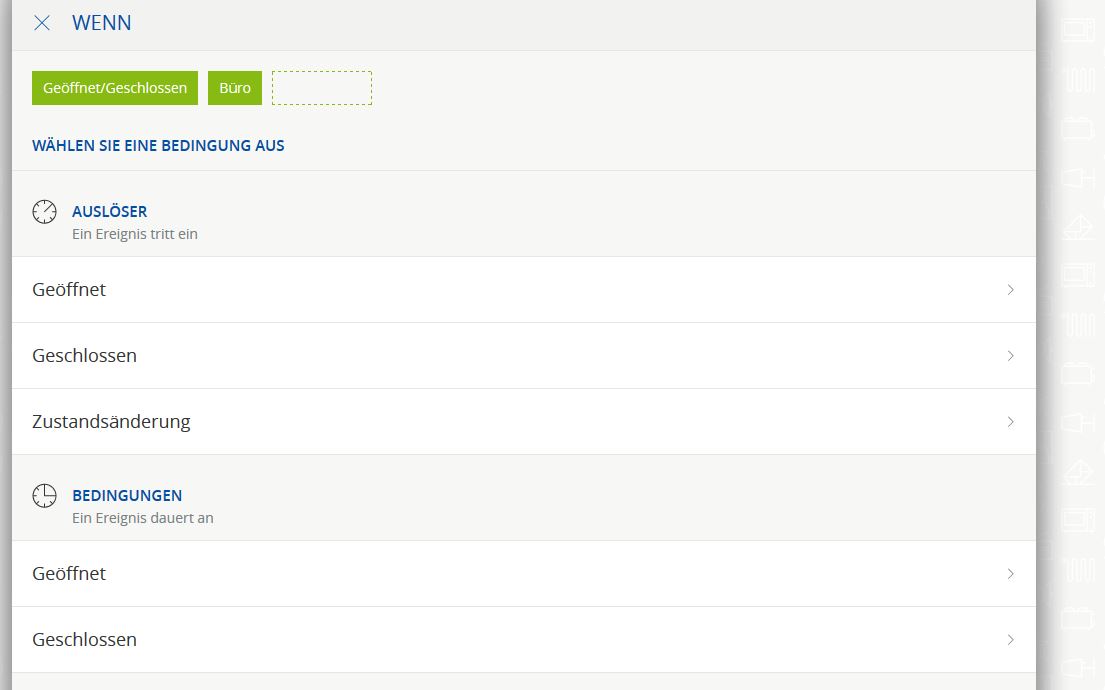Click the Auslöser clock icon
This screenshot has width=1105, height=690.
pos(44,211)
